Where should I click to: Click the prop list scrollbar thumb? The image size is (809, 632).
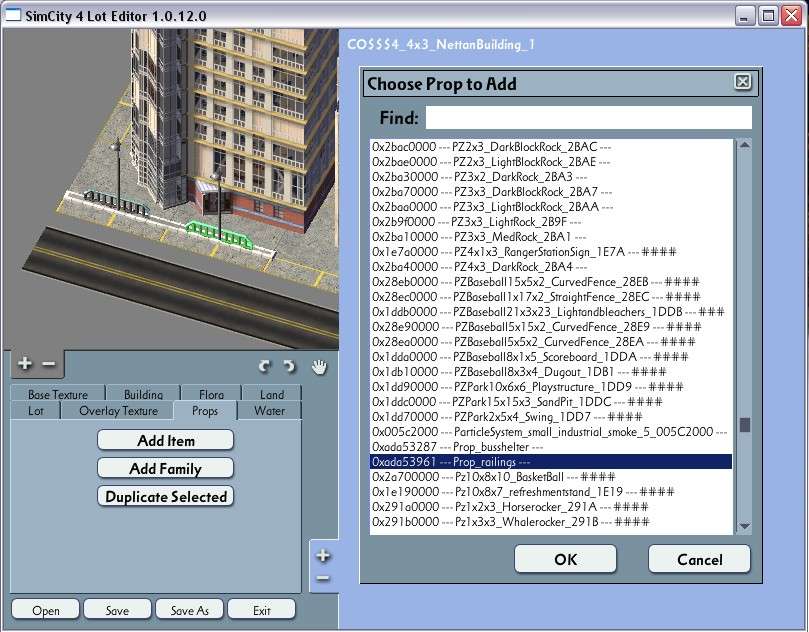coord(745,425)
